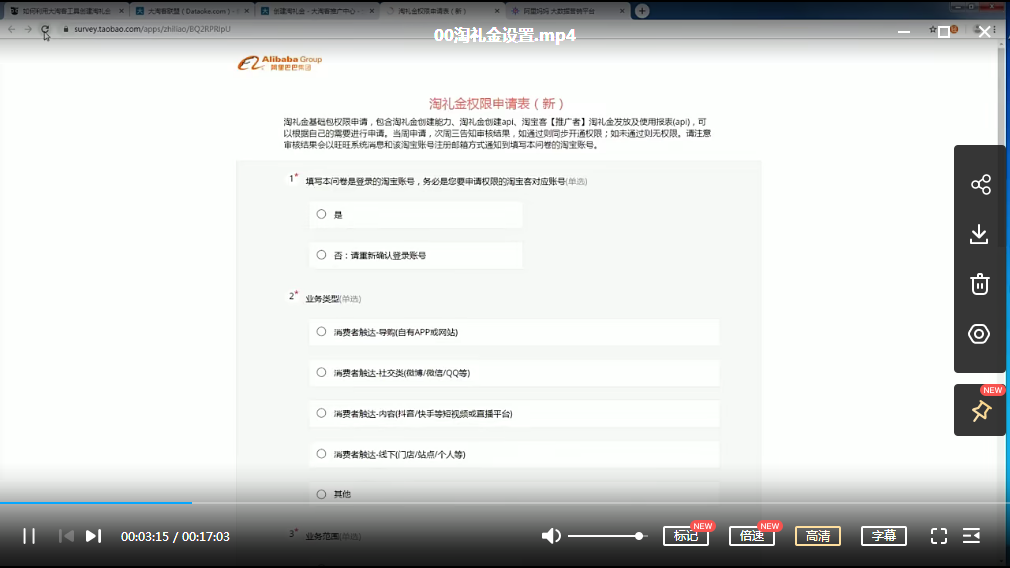Select the 是 radio option
This screenshot has width=1010, height=568.
tap(321, 214)
